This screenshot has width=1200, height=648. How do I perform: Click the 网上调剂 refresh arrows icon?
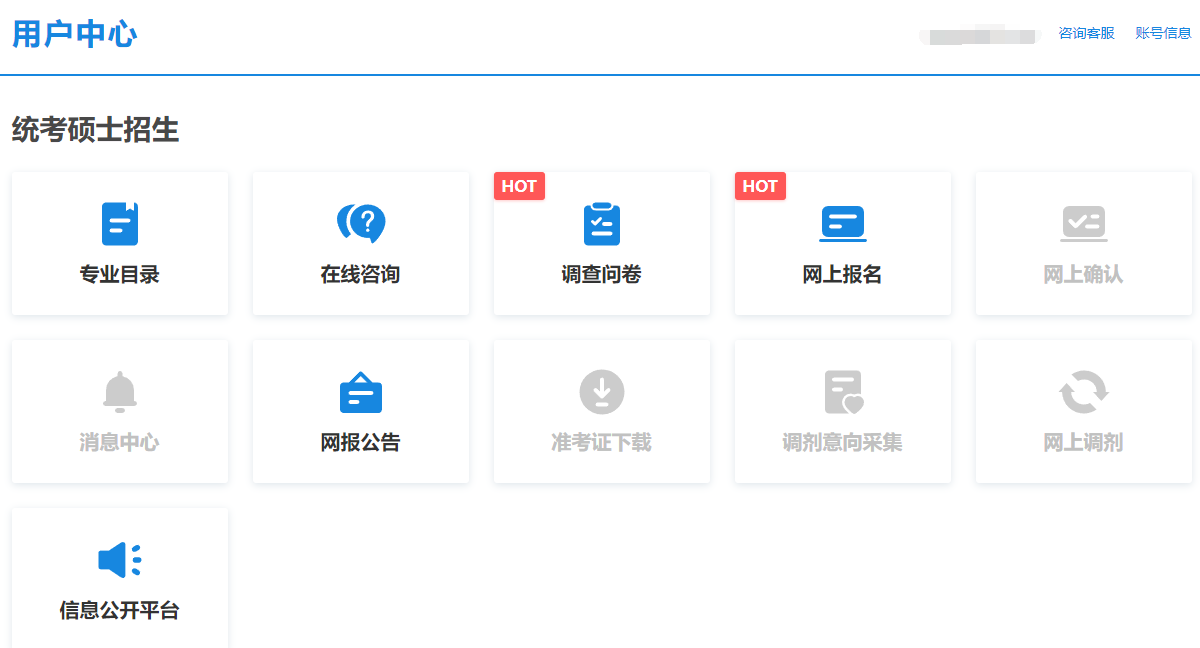(1084, 391)
